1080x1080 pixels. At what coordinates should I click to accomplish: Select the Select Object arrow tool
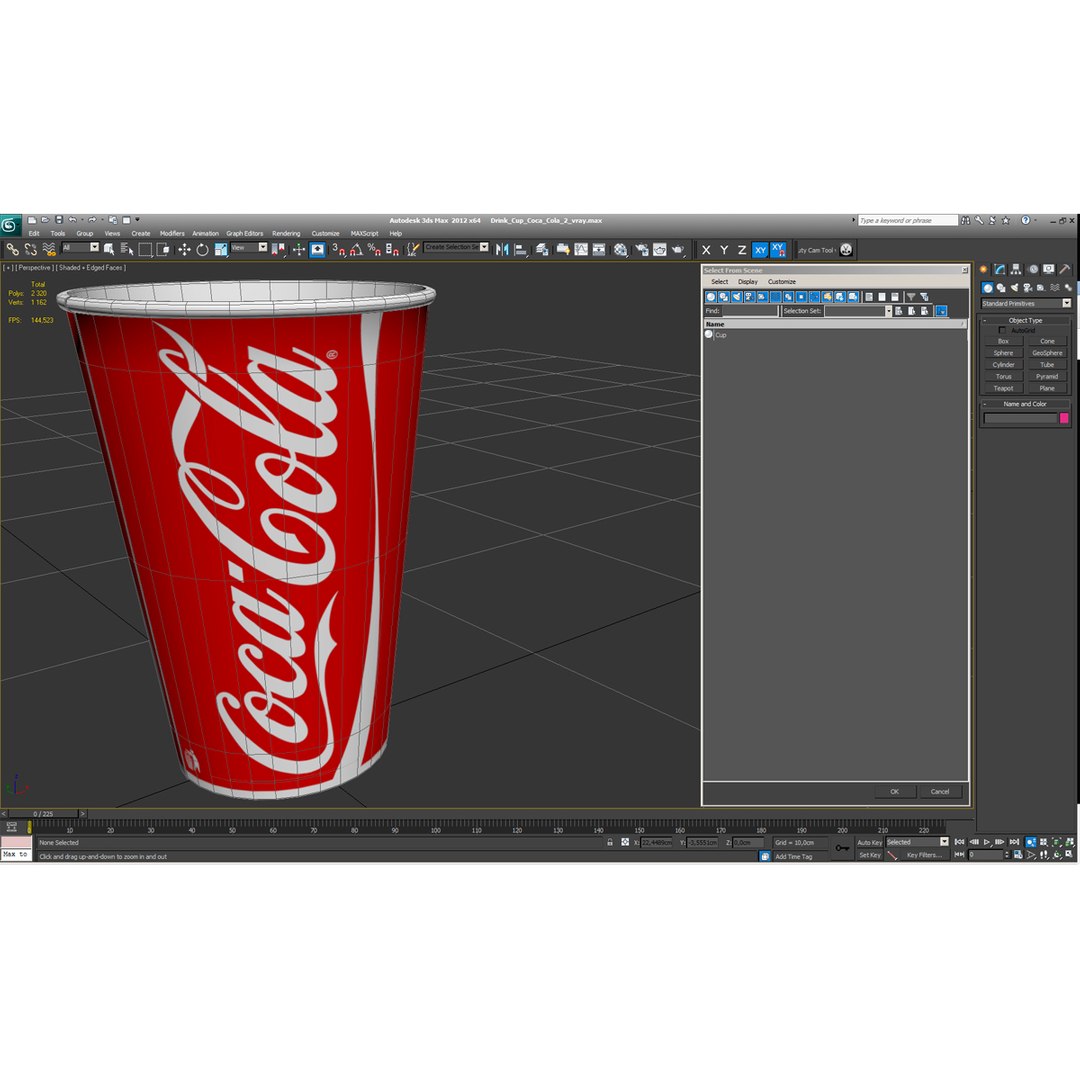coord(109,249)
